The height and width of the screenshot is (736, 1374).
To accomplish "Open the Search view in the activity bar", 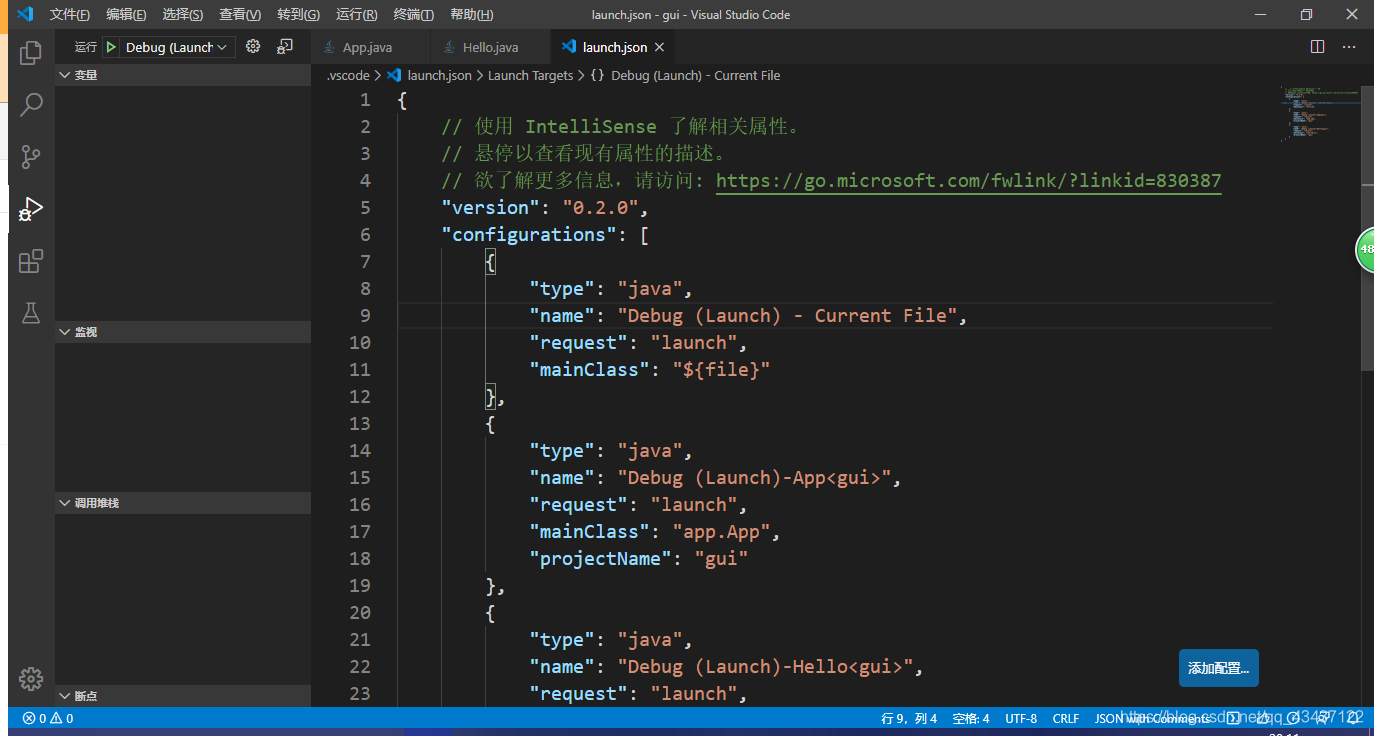I will 30,104.
